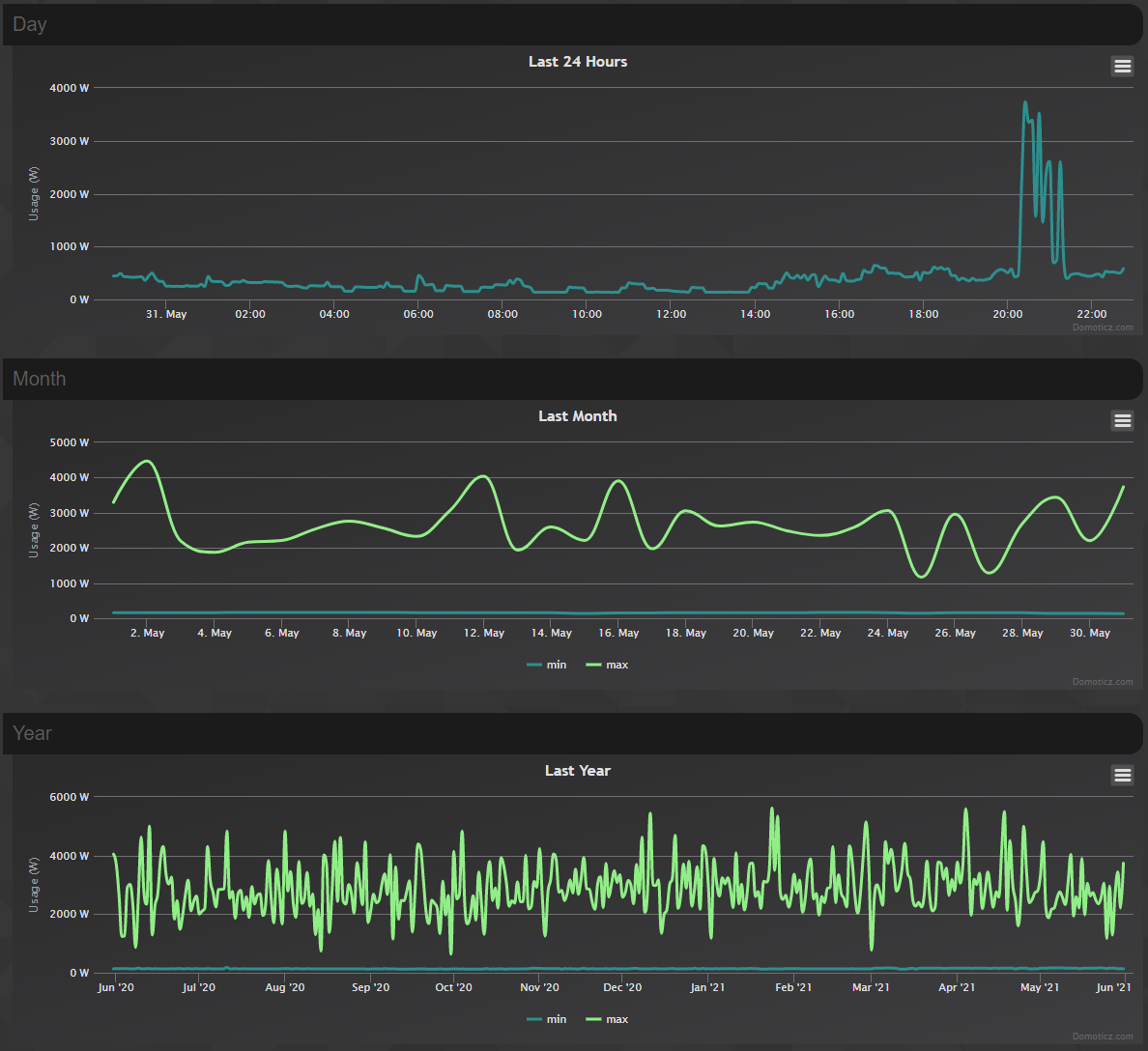This screenshot has width=1148, height=1051.
Task: Open Domoticz.com link under Last Month chart
Action: pyautogui.click(x=1103, y=681)
